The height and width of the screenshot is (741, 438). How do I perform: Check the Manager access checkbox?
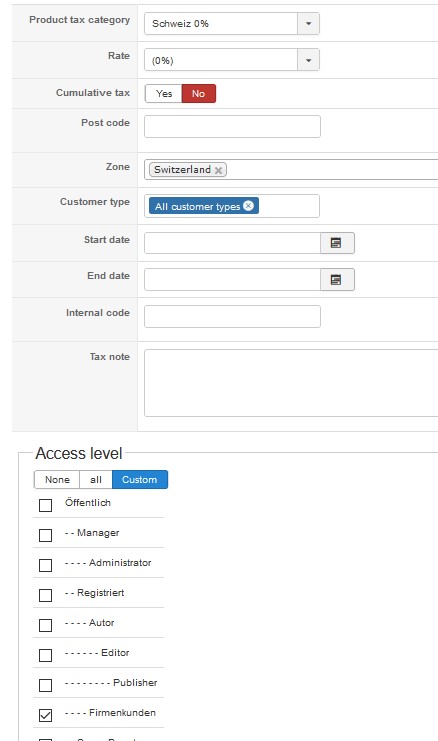tap(45, 535)
